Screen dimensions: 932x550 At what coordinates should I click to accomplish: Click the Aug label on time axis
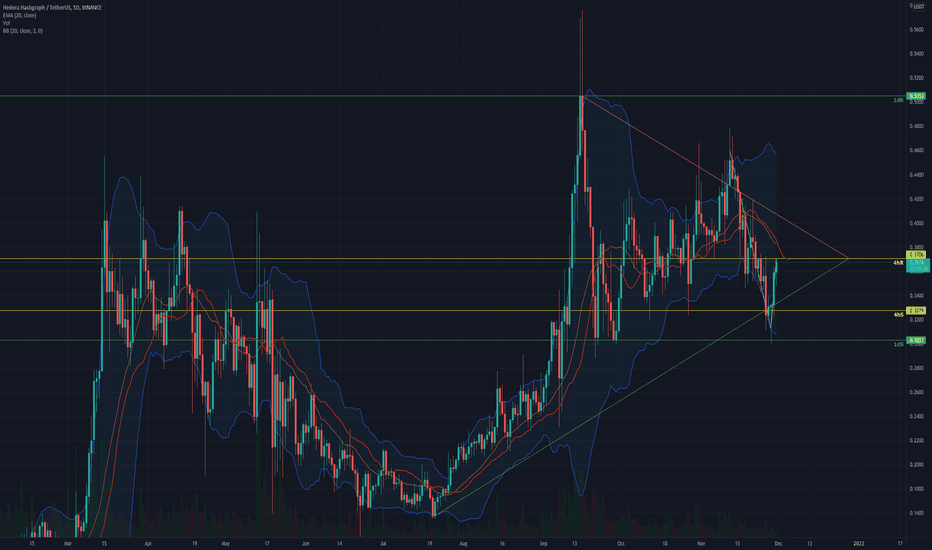click(464, 543)
